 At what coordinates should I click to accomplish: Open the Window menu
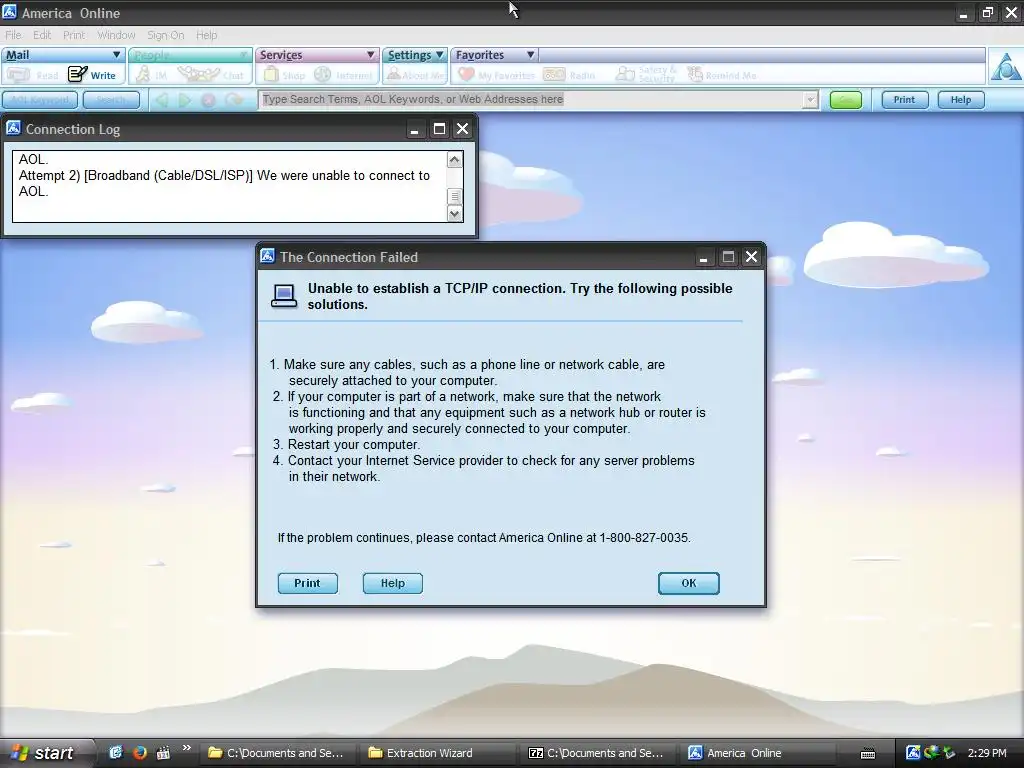click(x=116, y=35)
